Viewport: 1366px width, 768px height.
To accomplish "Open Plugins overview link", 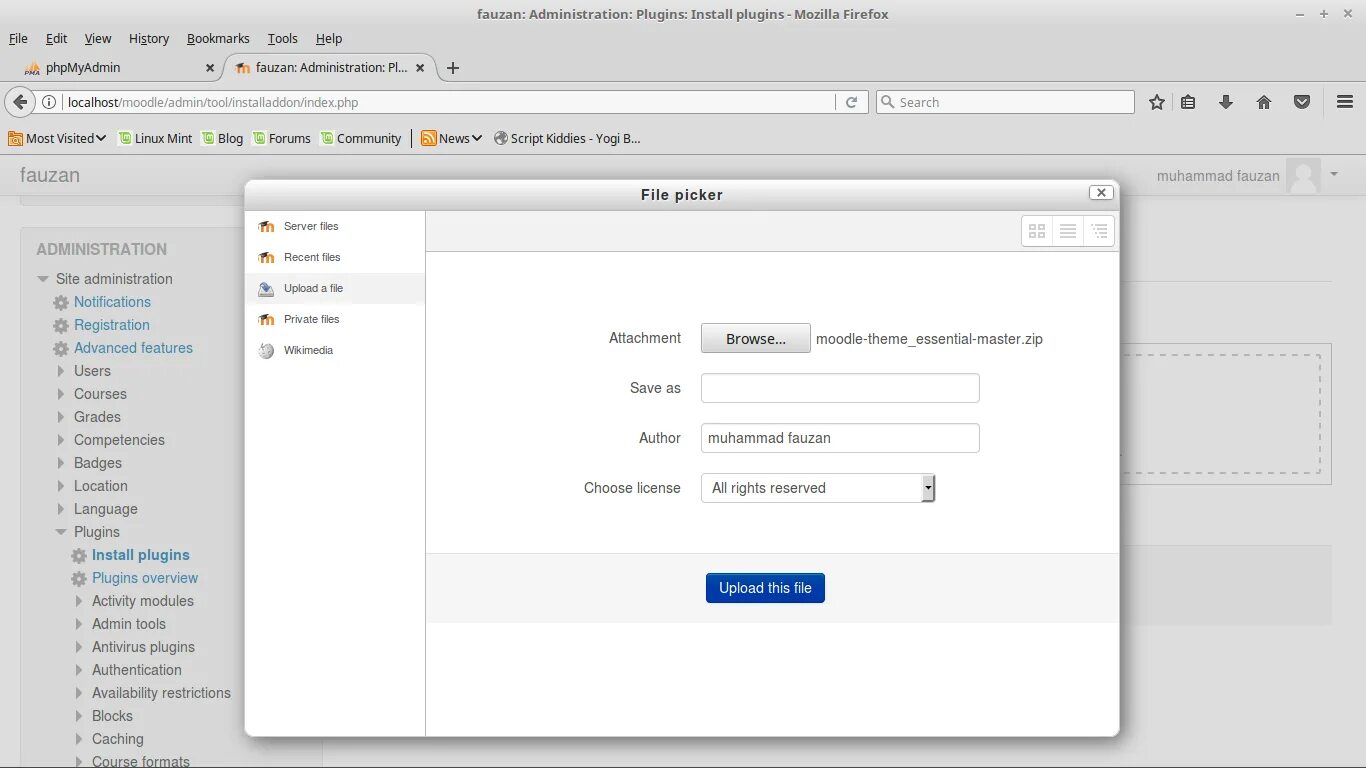I will point(145,578).
